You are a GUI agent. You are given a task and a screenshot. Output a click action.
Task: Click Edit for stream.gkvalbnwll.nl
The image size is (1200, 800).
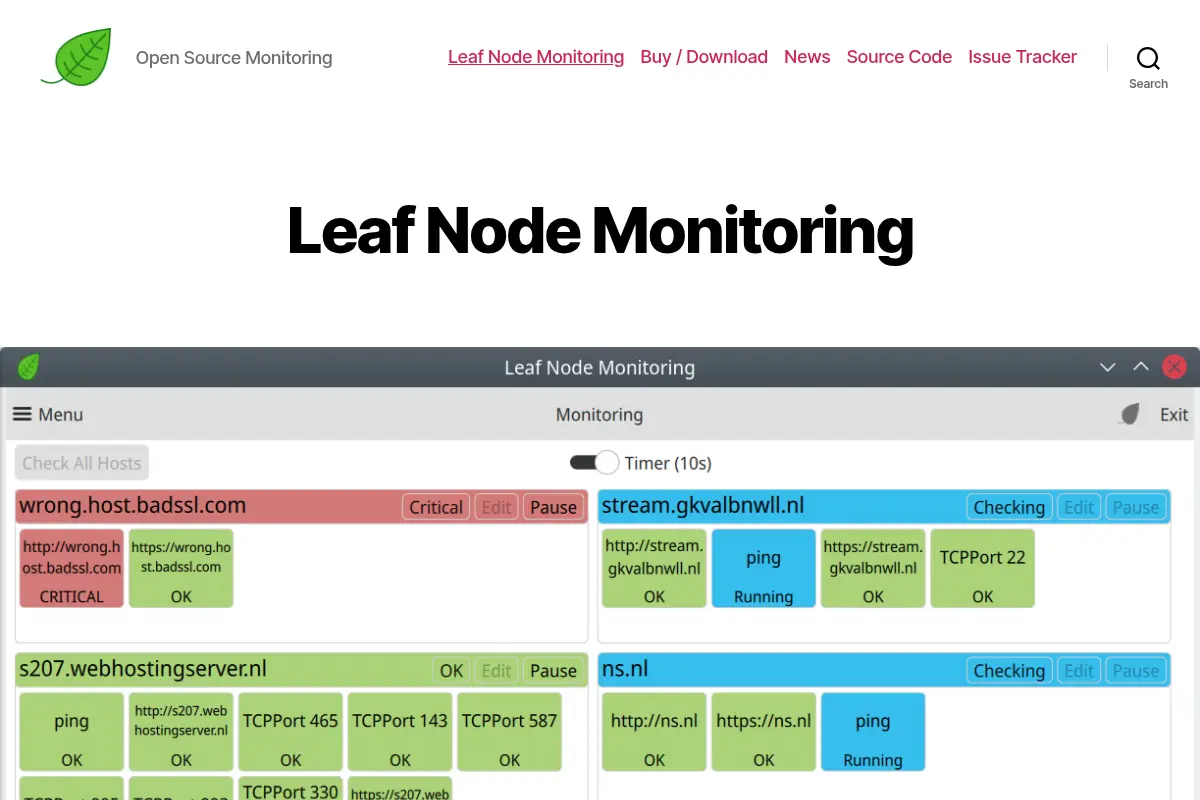[x=1079, y=507]
